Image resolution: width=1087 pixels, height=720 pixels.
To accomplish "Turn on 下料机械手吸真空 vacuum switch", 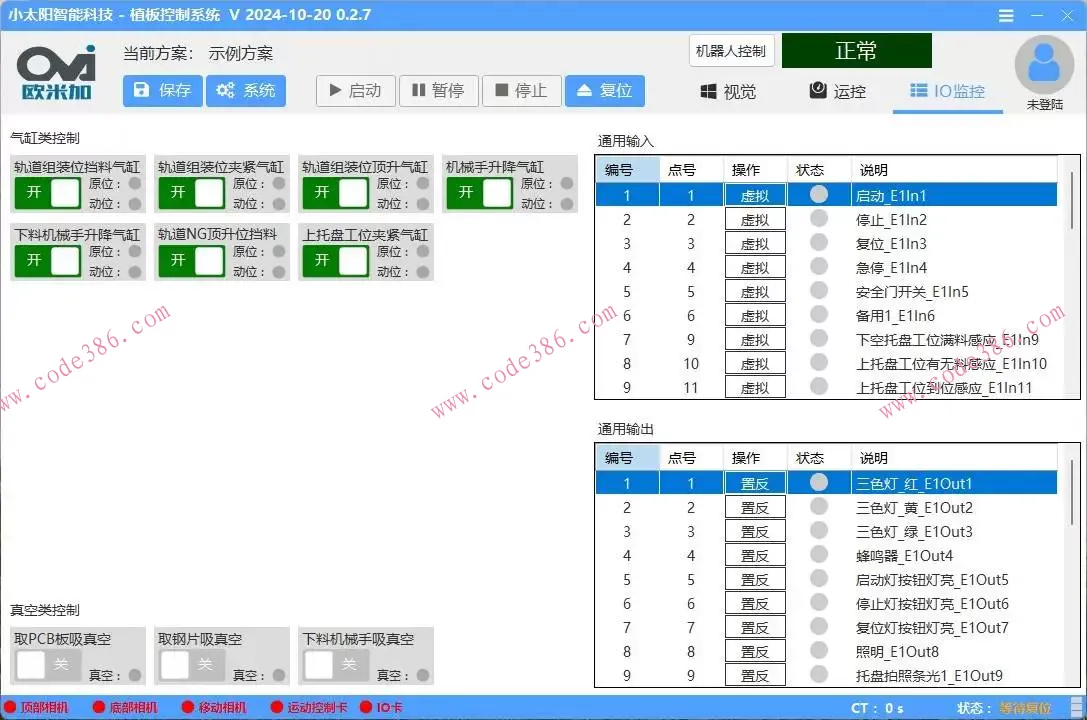I will [x=336, y=665].
